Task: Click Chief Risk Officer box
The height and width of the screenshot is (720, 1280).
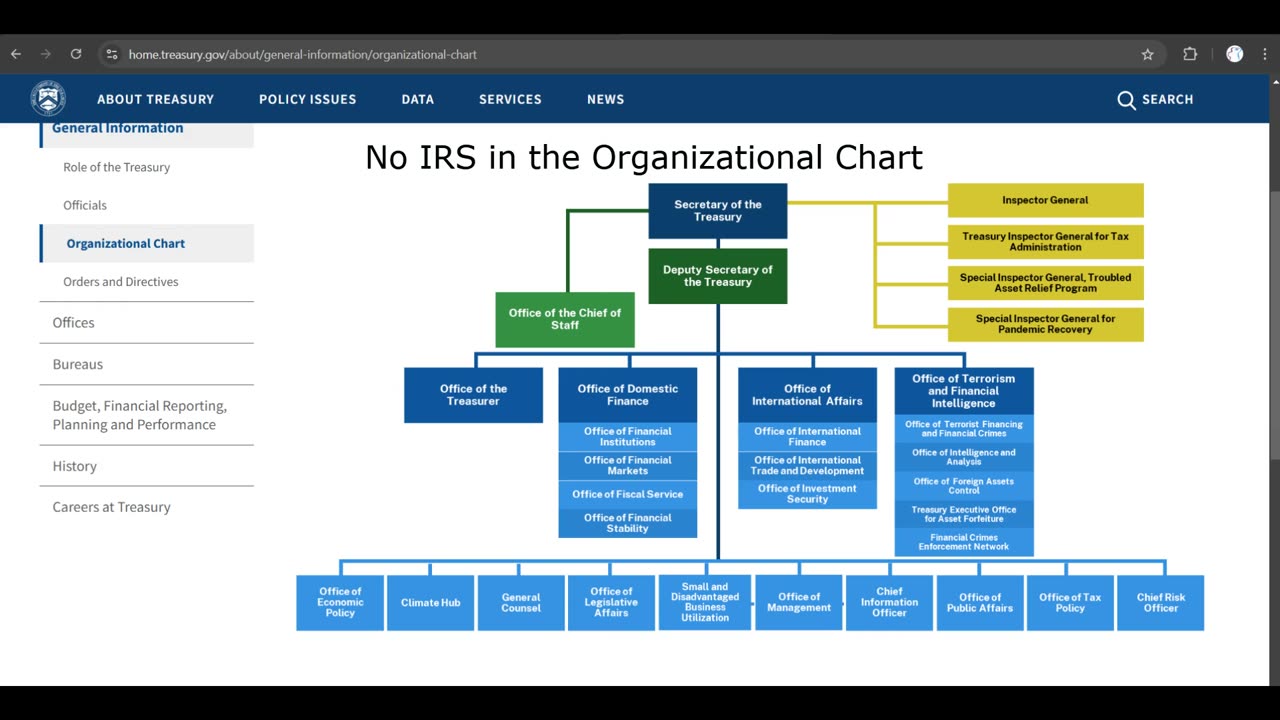Action: pos(1161,602)
